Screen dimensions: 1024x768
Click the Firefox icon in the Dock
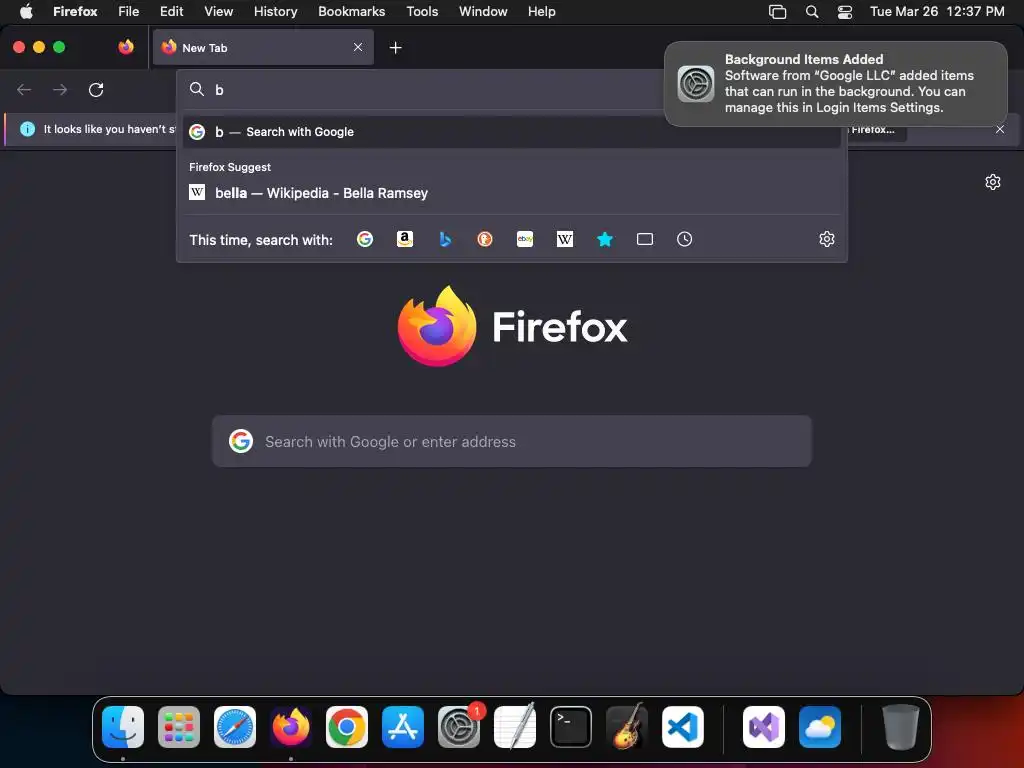(x=291, y=727)
